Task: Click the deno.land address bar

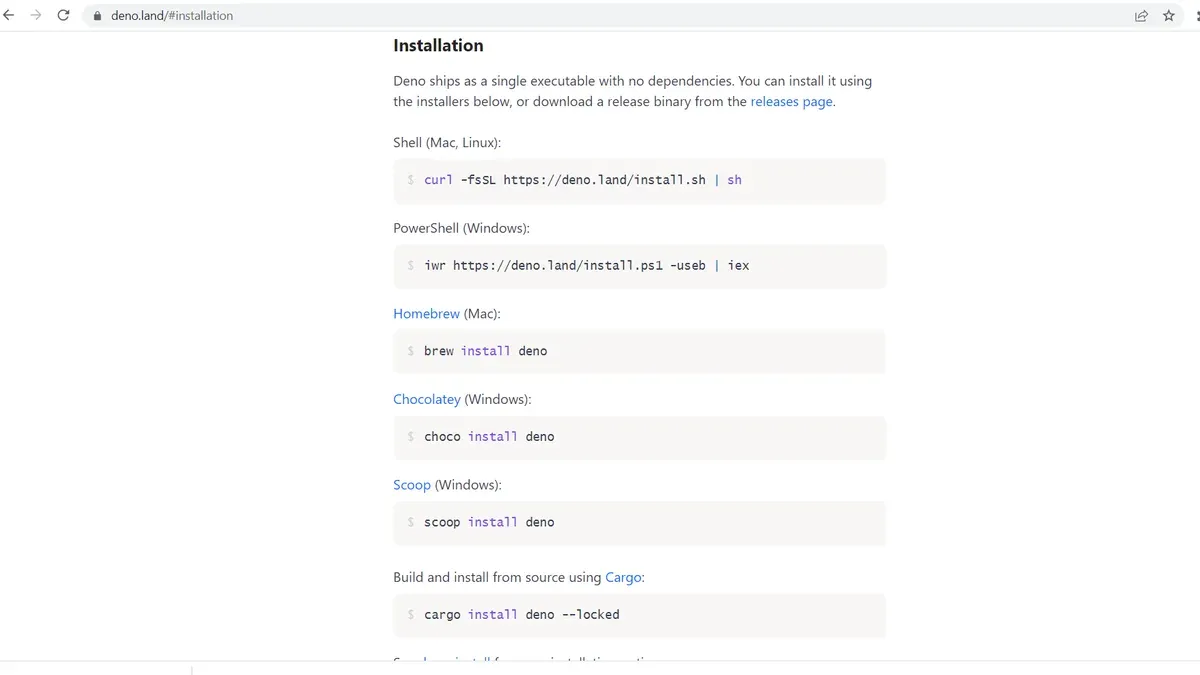Action: click(600, 16)
